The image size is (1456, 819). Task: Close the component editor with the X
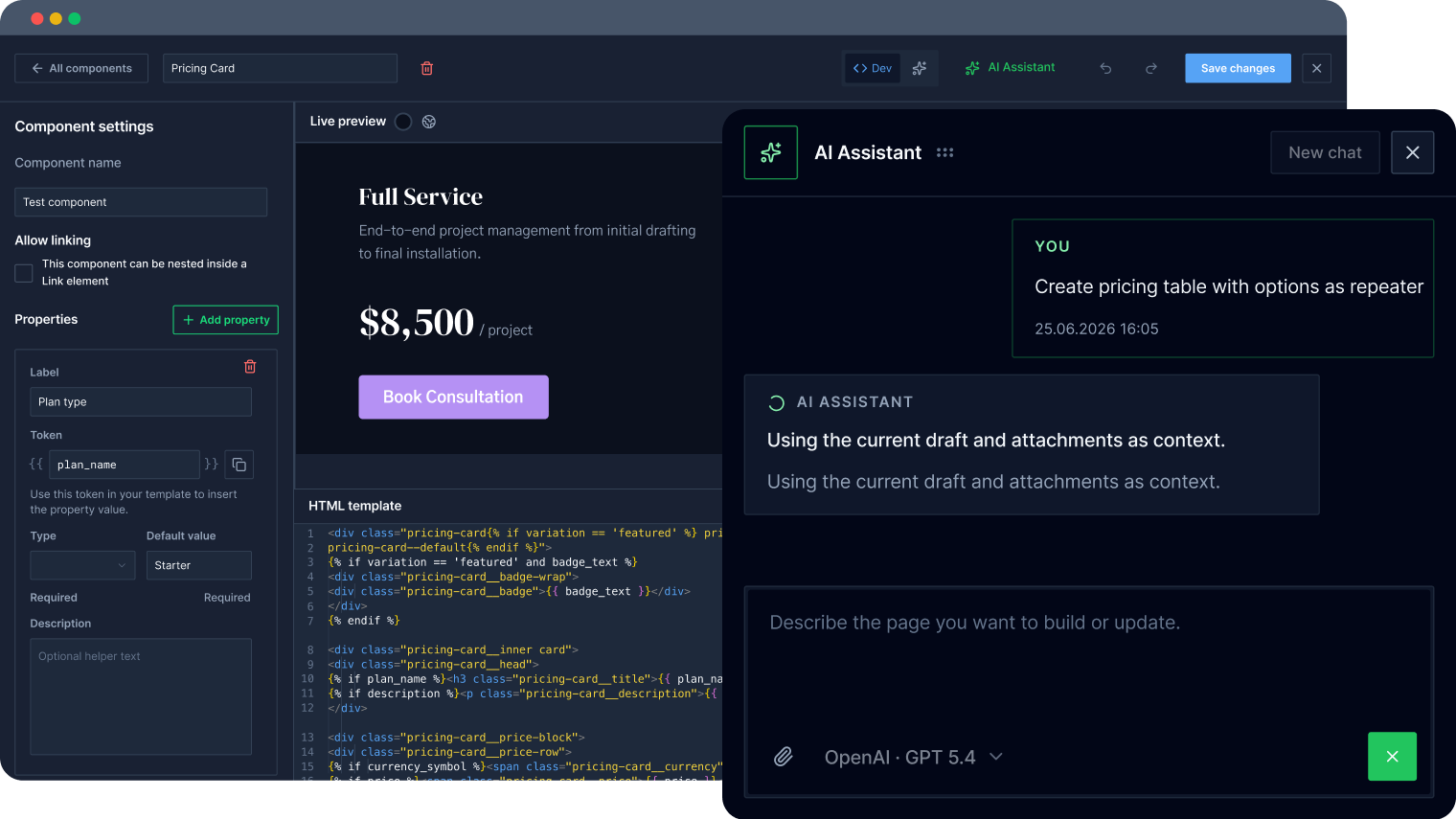coord(1316,68)
